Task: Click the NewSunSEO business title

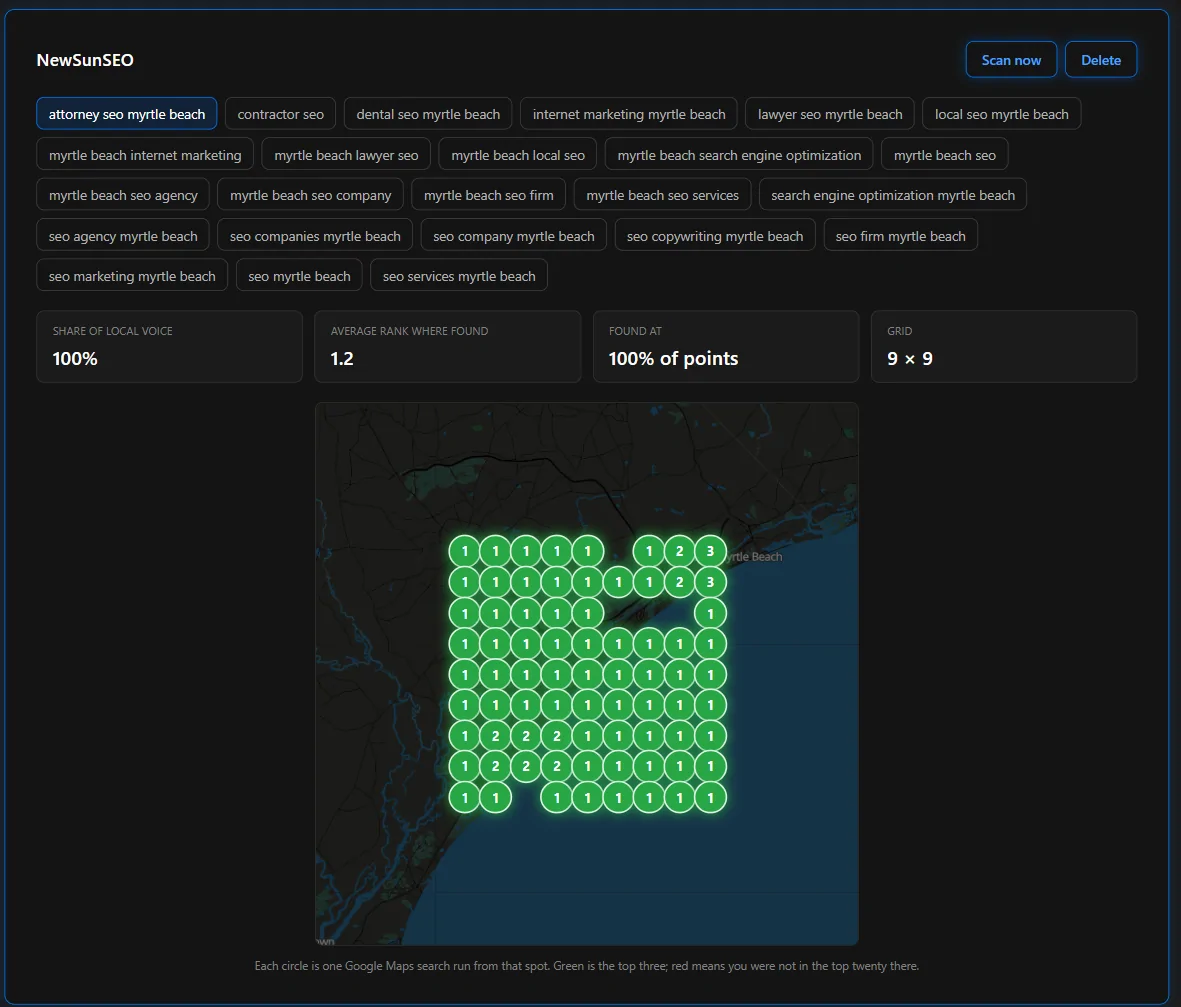Action: click(x=85, y=60)
